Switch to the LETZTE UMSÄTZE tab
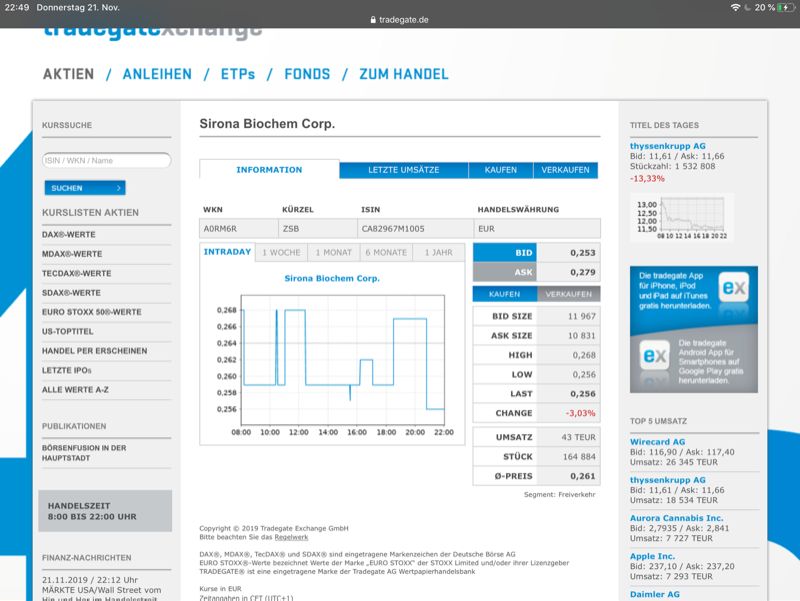 [x=404, y=170]
